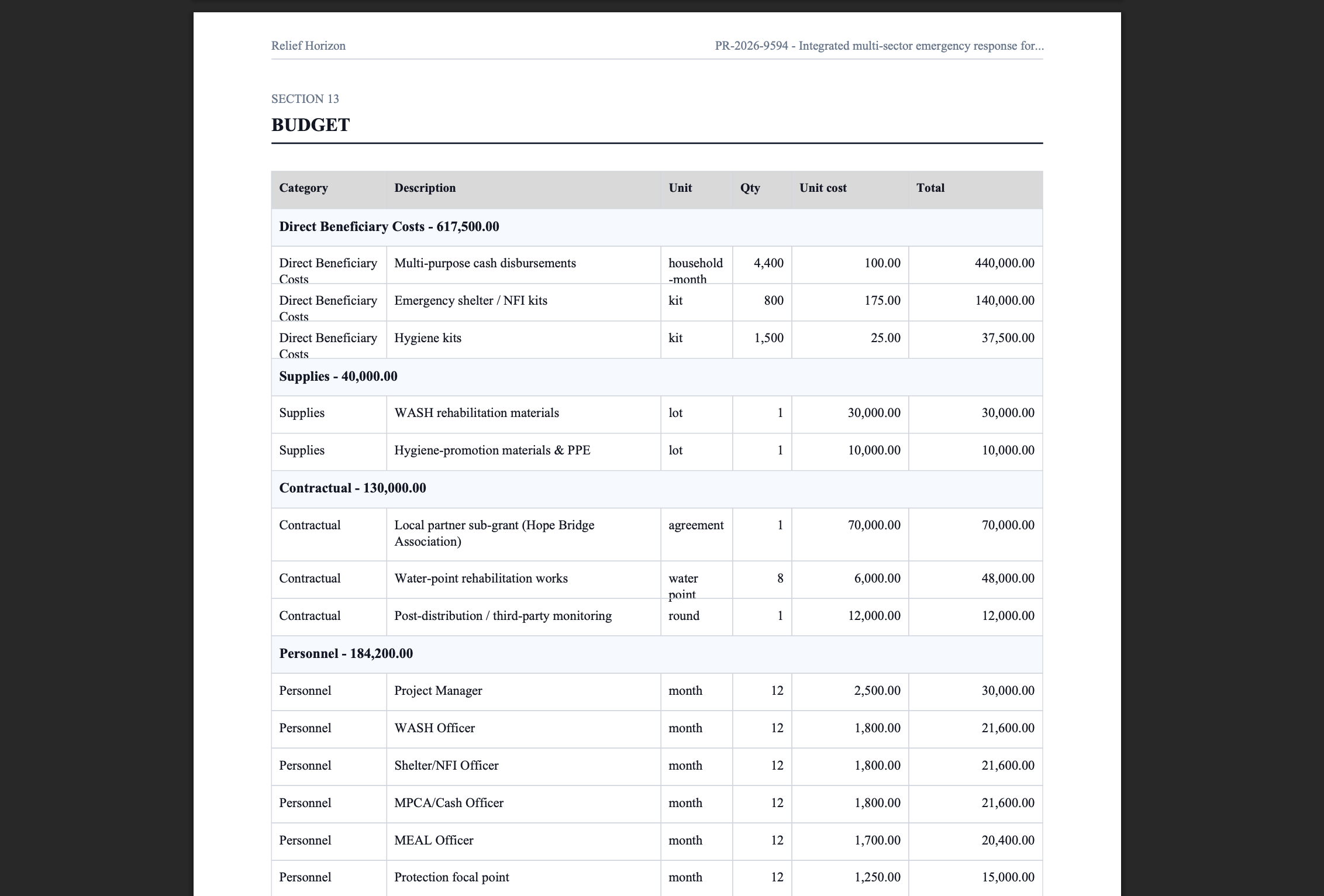1324x896 pixels.
Task: Click the unit cost '1,700.00'
Action: coord(877,840)
